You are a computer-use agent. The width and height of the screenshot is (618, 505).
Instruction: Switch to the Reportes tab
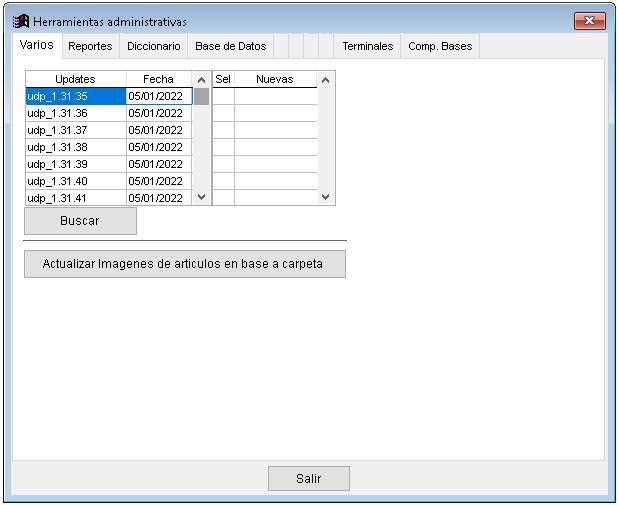(x=90, y=46)
